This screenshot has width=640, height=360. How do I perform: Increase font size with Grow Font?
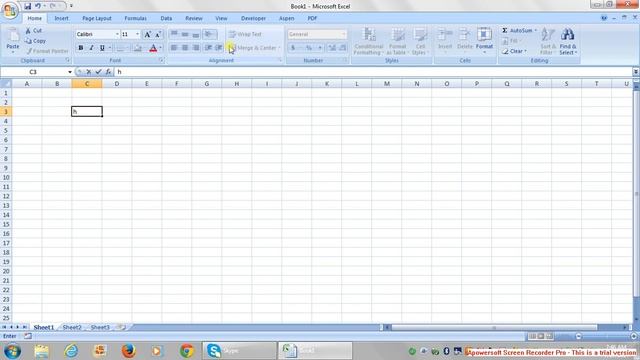[148, 34]
